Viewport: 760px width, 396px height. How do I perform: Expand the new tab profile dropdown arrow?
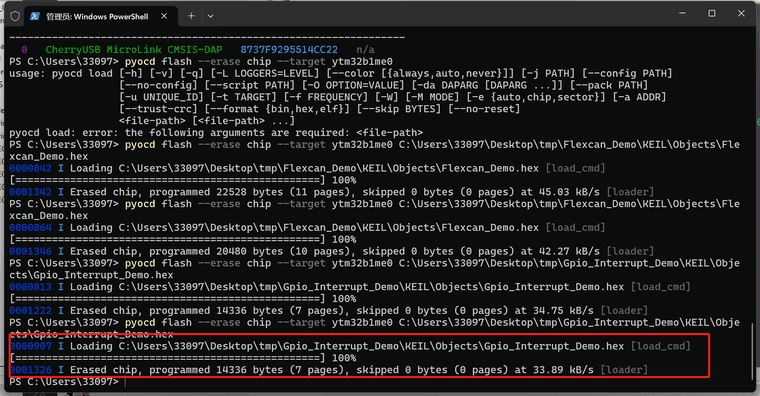(210, 16)
